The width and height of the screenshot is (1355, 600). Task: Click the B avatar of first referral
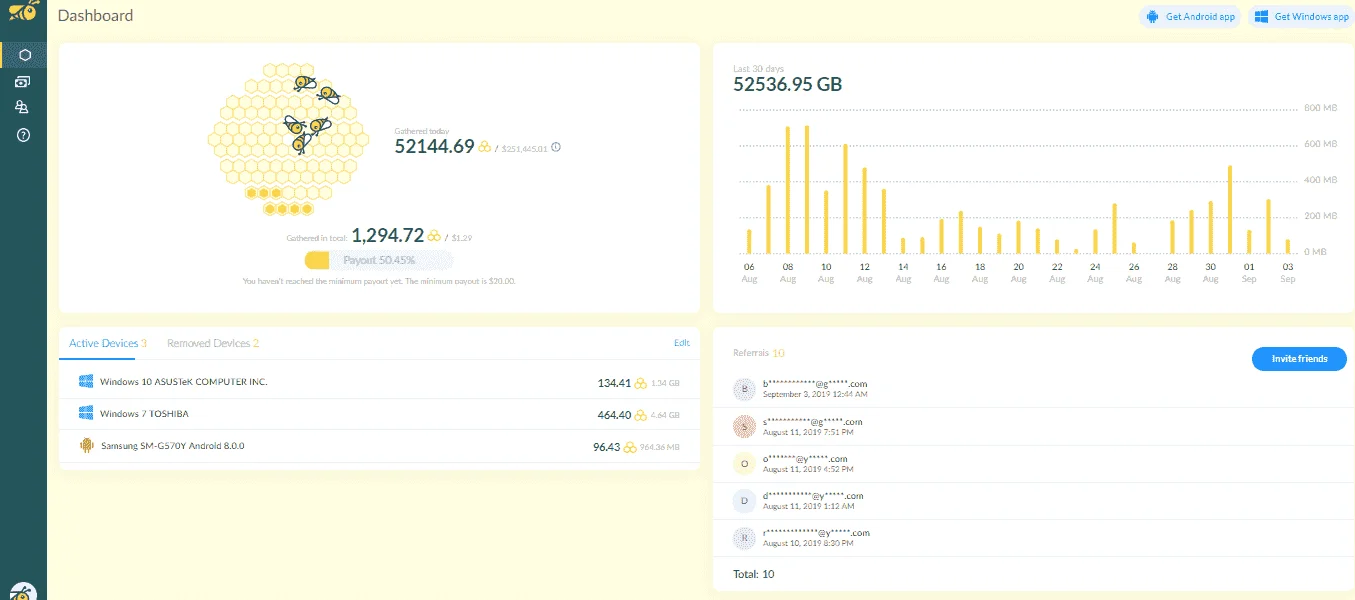(x=743, y=389)
